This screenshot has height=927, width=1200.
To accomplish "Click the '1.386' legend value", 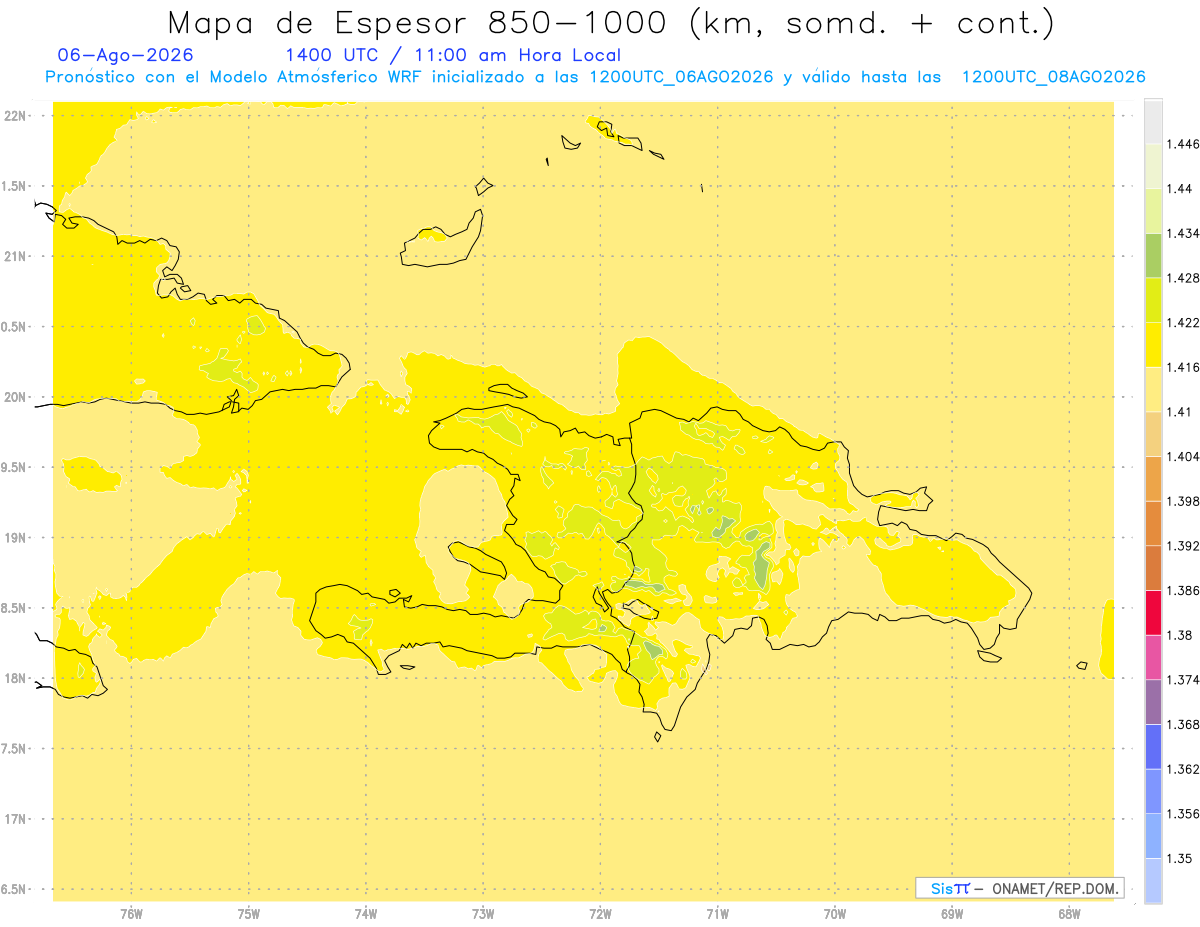I will tap(1182, 591).
